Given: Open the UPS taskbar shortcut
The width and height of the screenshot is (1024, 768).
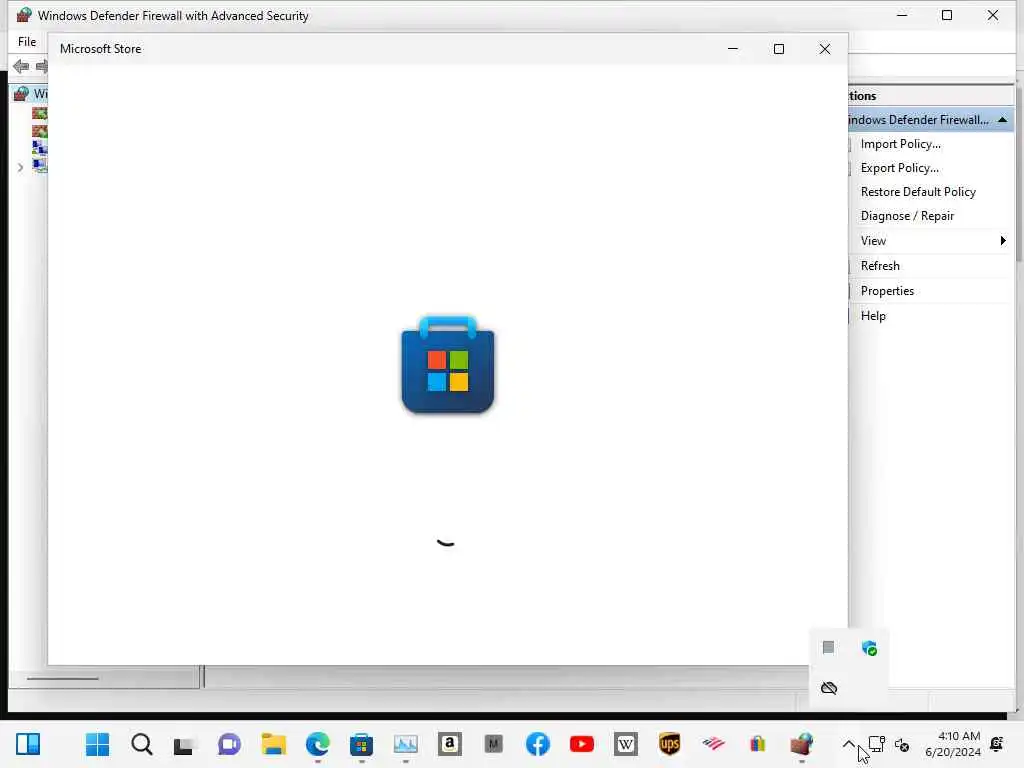Looking at the screenshot, I should (669, 744).
